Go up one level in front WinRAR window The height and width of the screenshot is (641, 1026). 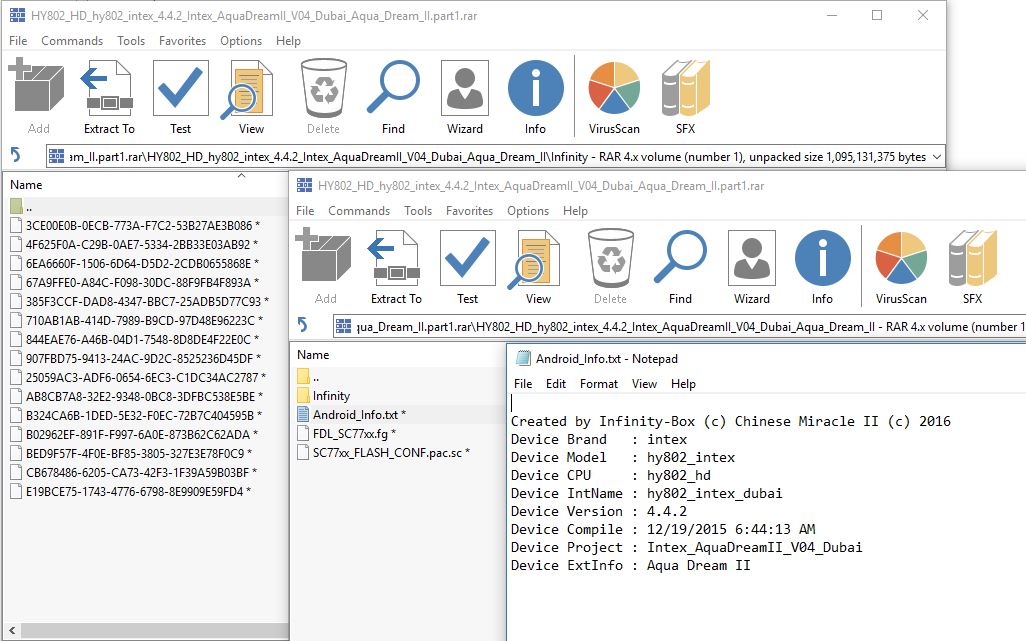tap(302, 325)
